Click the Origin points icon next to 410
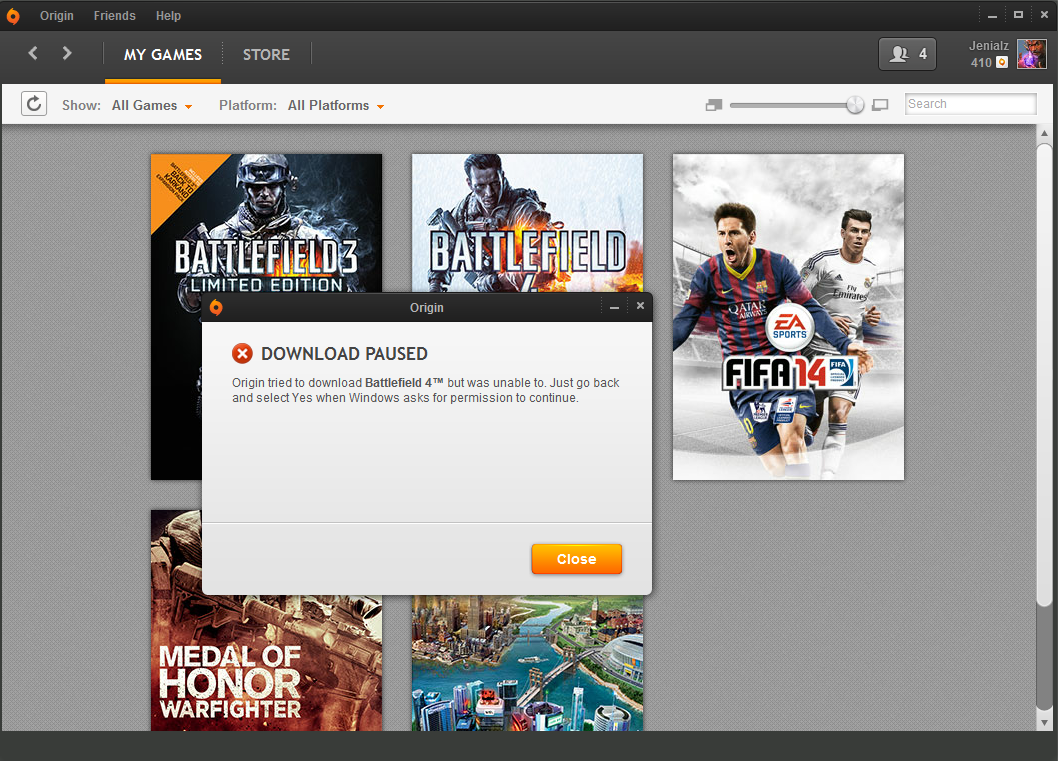Screen dimensions: 1058x761 click(x=1002, y=62)
